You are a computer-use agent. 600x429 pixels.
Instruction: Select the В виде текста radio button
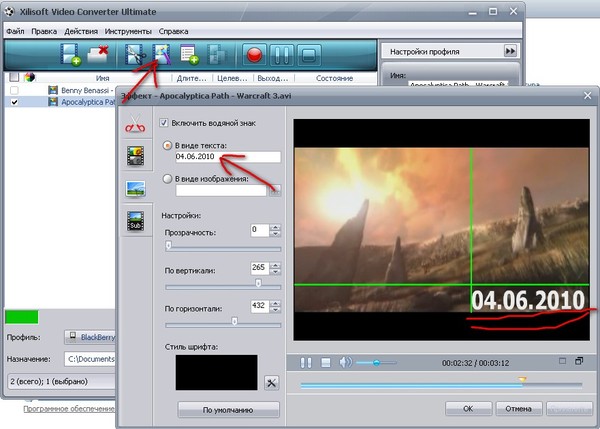pos(167,145)
